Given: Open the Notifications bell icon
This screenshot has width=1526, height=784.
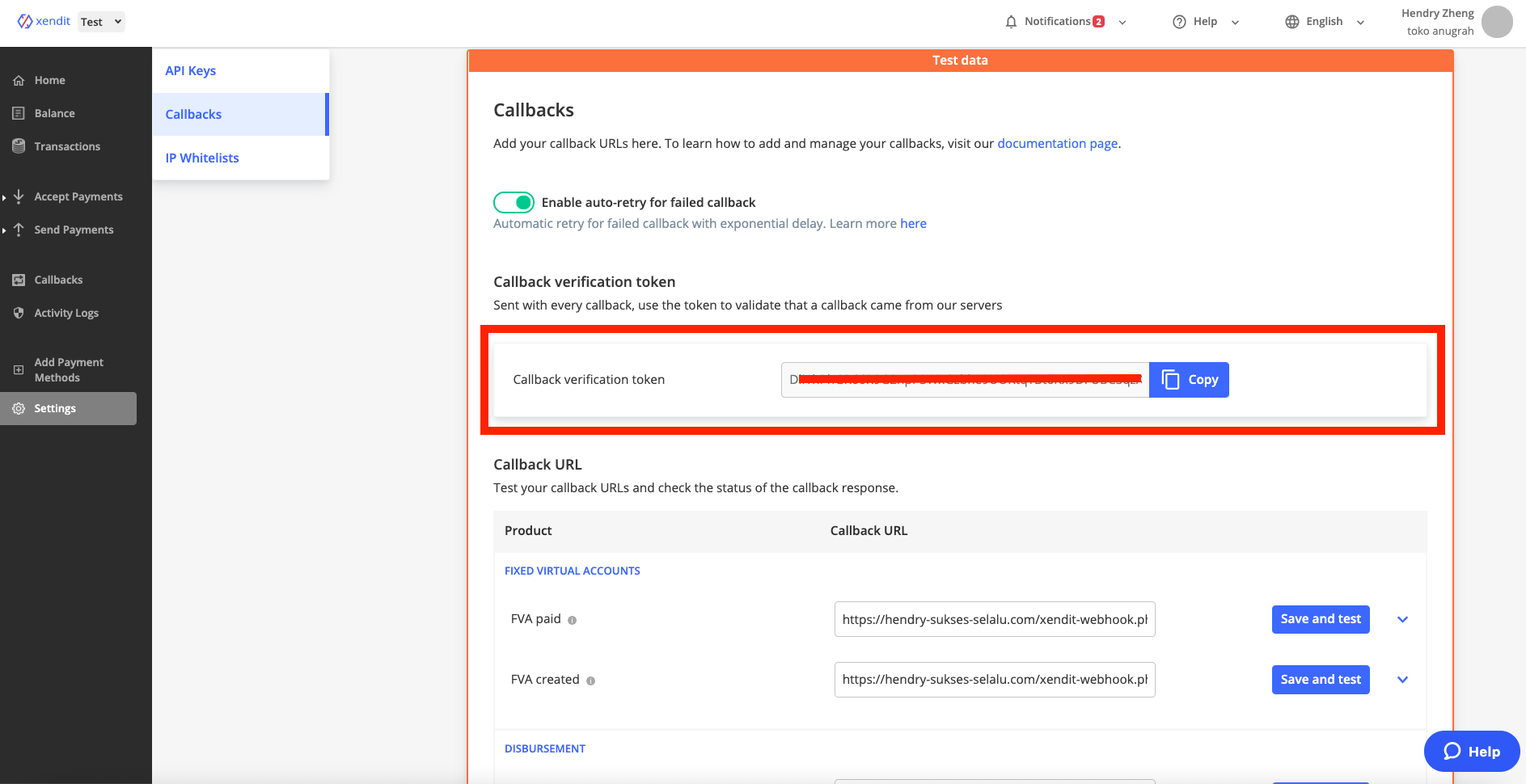Looking at the screenshot, I should [x=1011, y=22].
